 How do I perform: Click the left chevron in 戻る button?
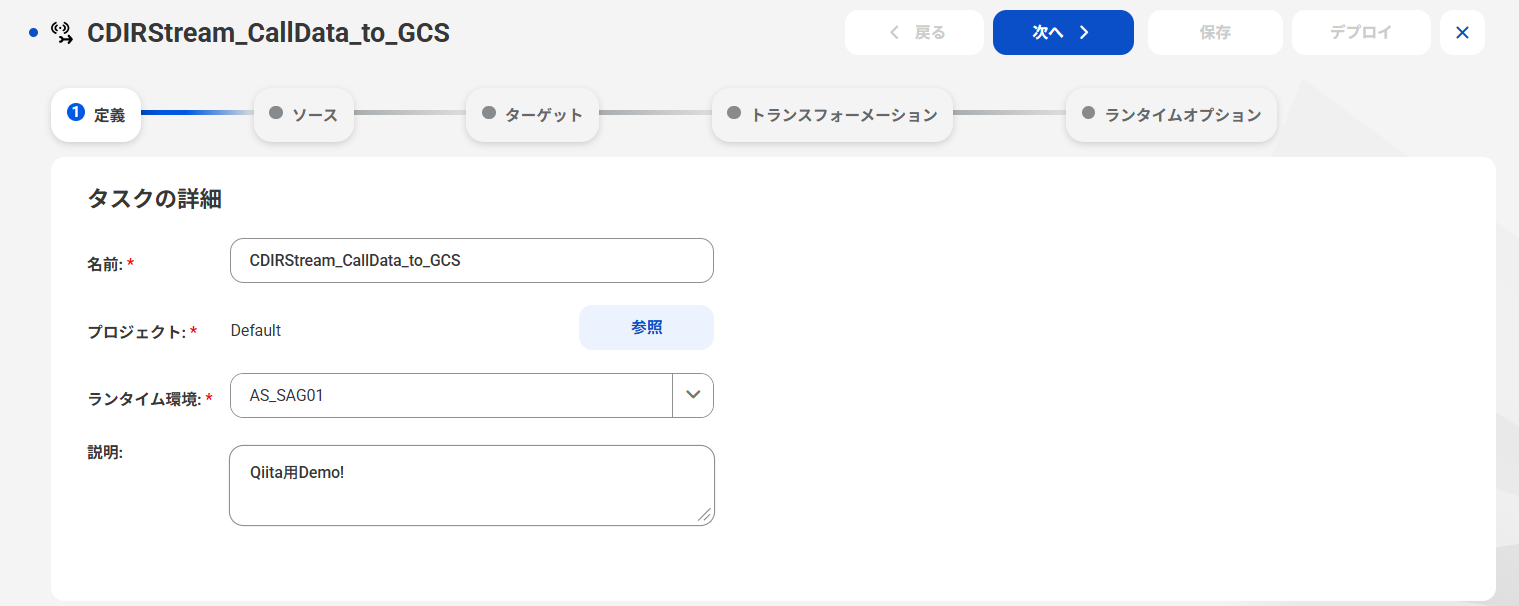click(895, 33)
